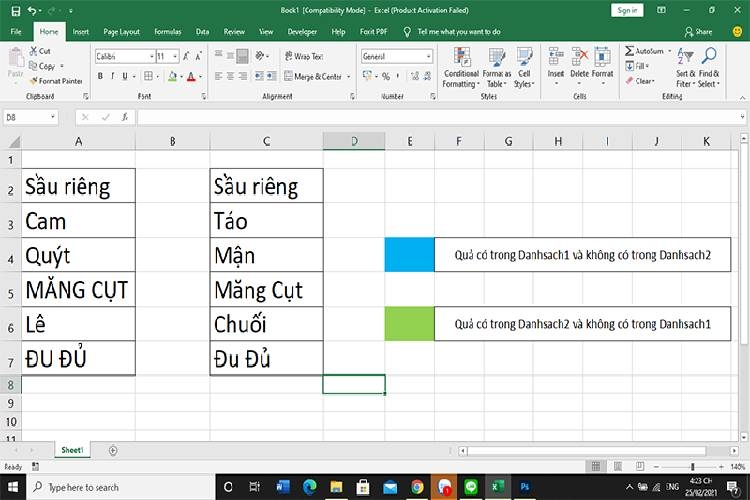The image size is (750, 500).
Task: Open Format as Table gallery
Action: point(496,68)
